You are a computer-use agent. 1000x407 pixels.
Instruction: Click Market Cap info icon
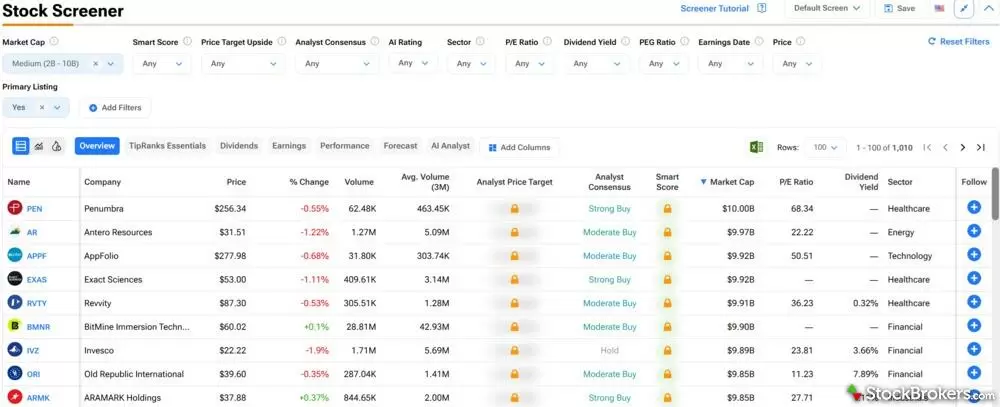pyautogui.click(x=54, y=41)
